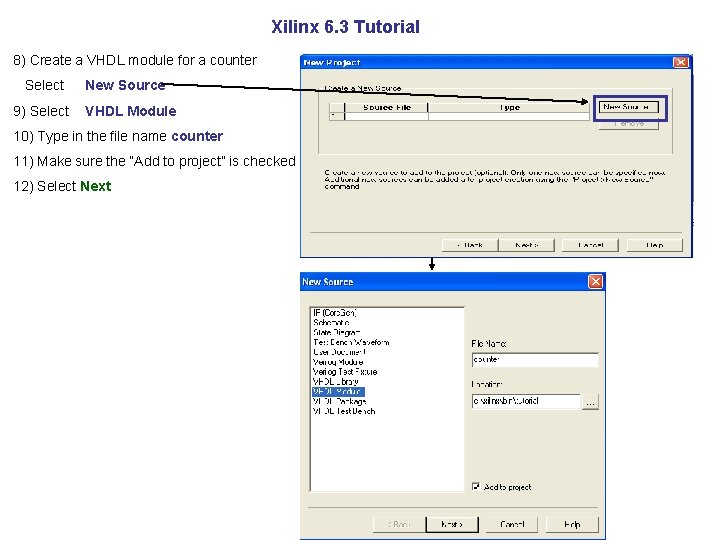The width and height of the screenshot is (720, 540).
Task: Click Back in the New Project dialog
Action: (470, 245)
